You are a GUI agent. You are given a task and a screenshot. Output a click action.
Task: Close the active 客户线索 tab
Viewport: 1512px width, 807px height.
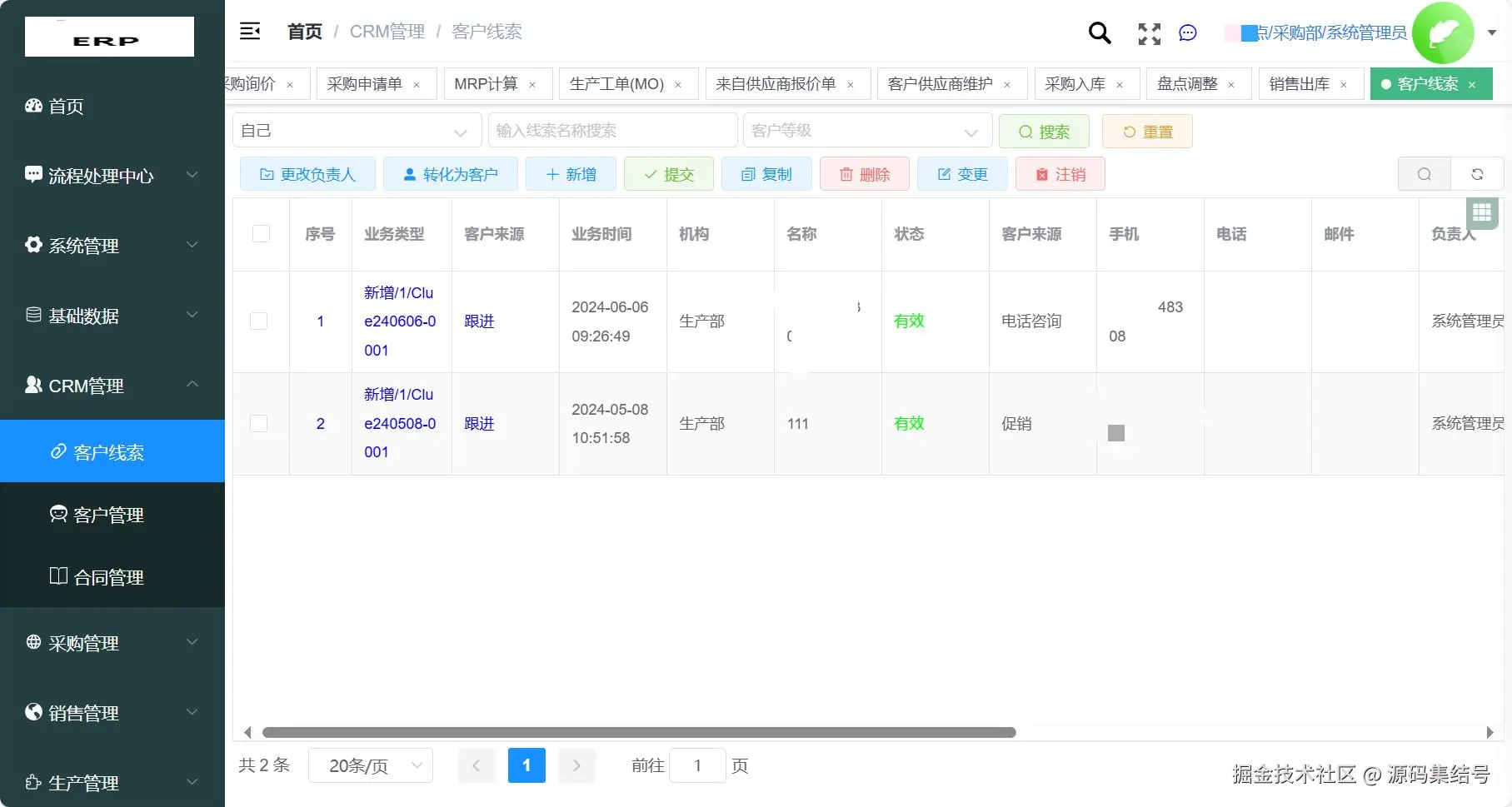pyautogui.click(x=1472, y=85)
